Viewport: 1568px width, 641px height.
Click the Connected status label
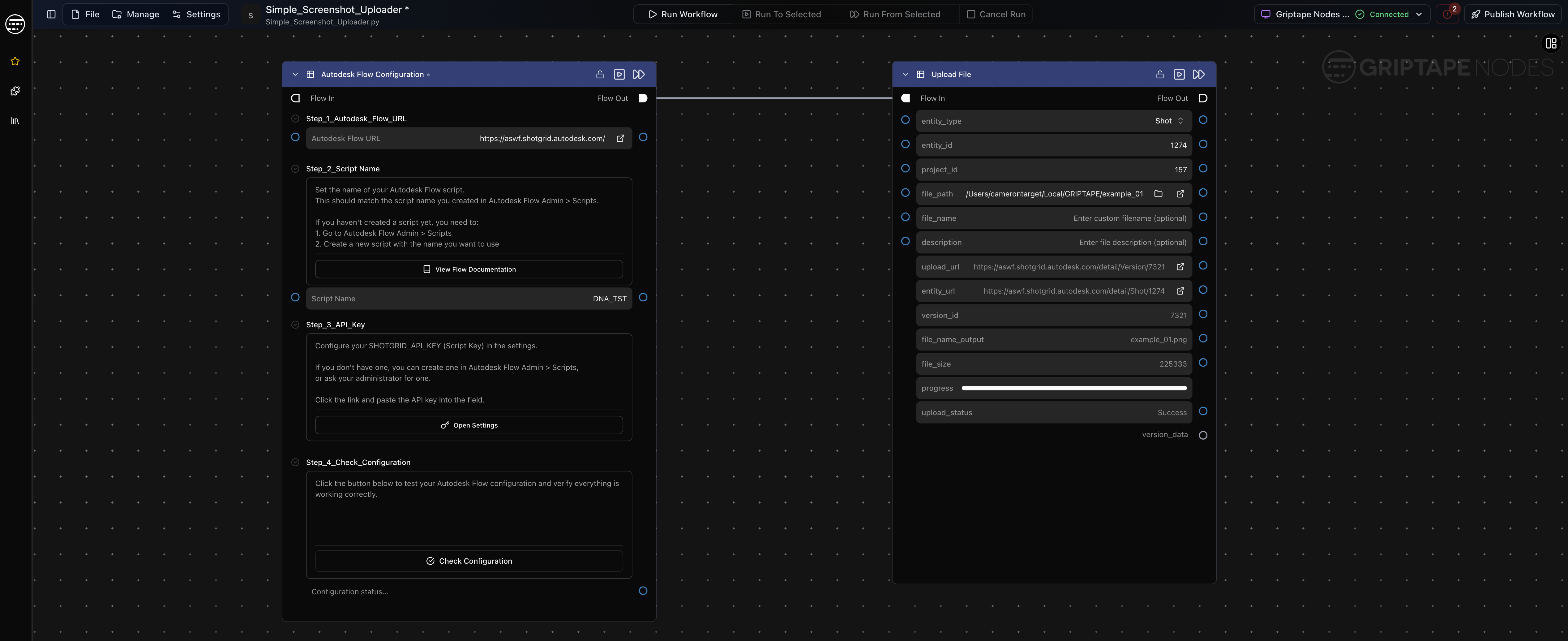click(x=1389, y=15)
